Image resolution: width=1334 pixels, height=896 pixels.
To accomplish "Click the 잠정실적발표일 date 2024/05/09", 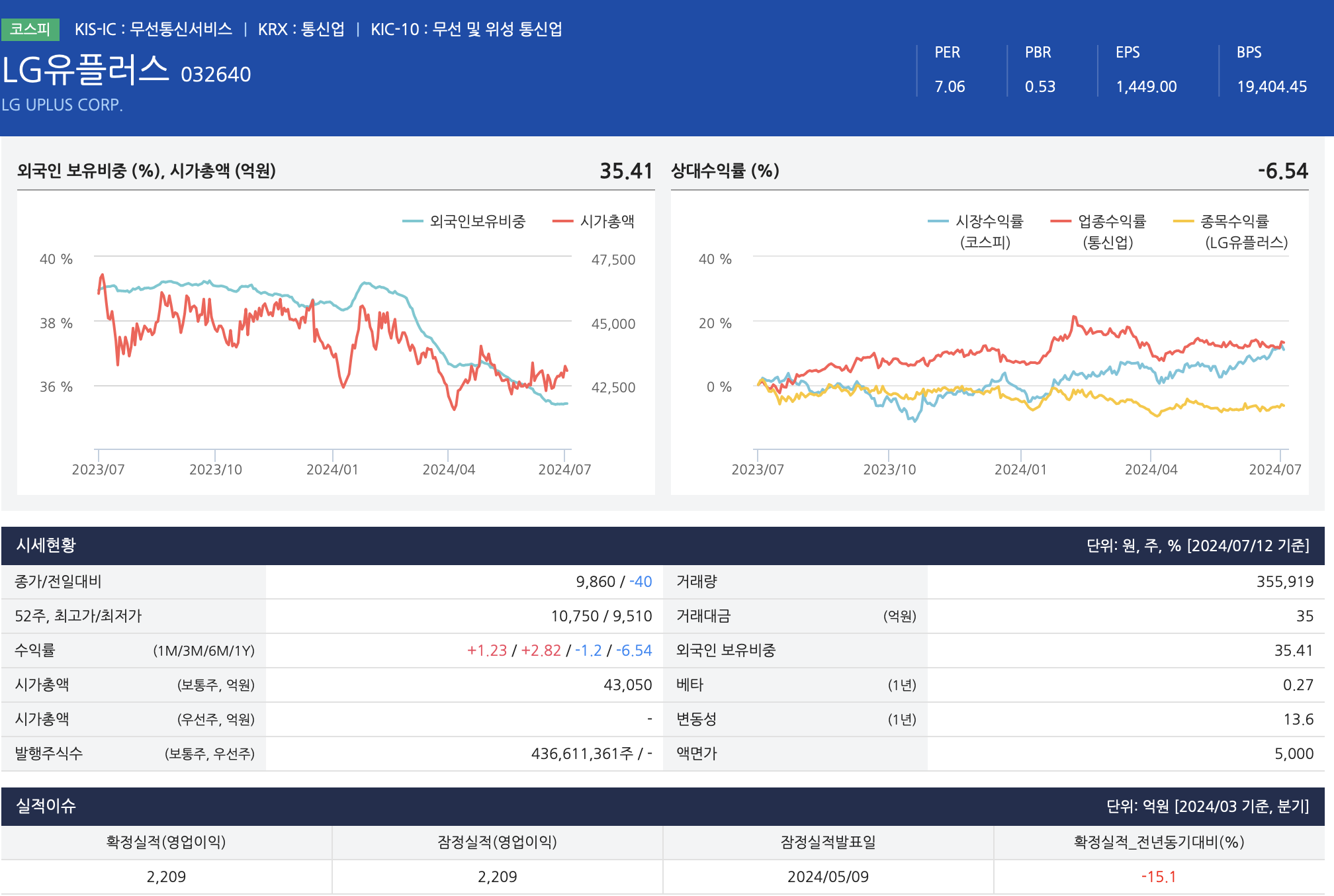I will click(828, 877).
